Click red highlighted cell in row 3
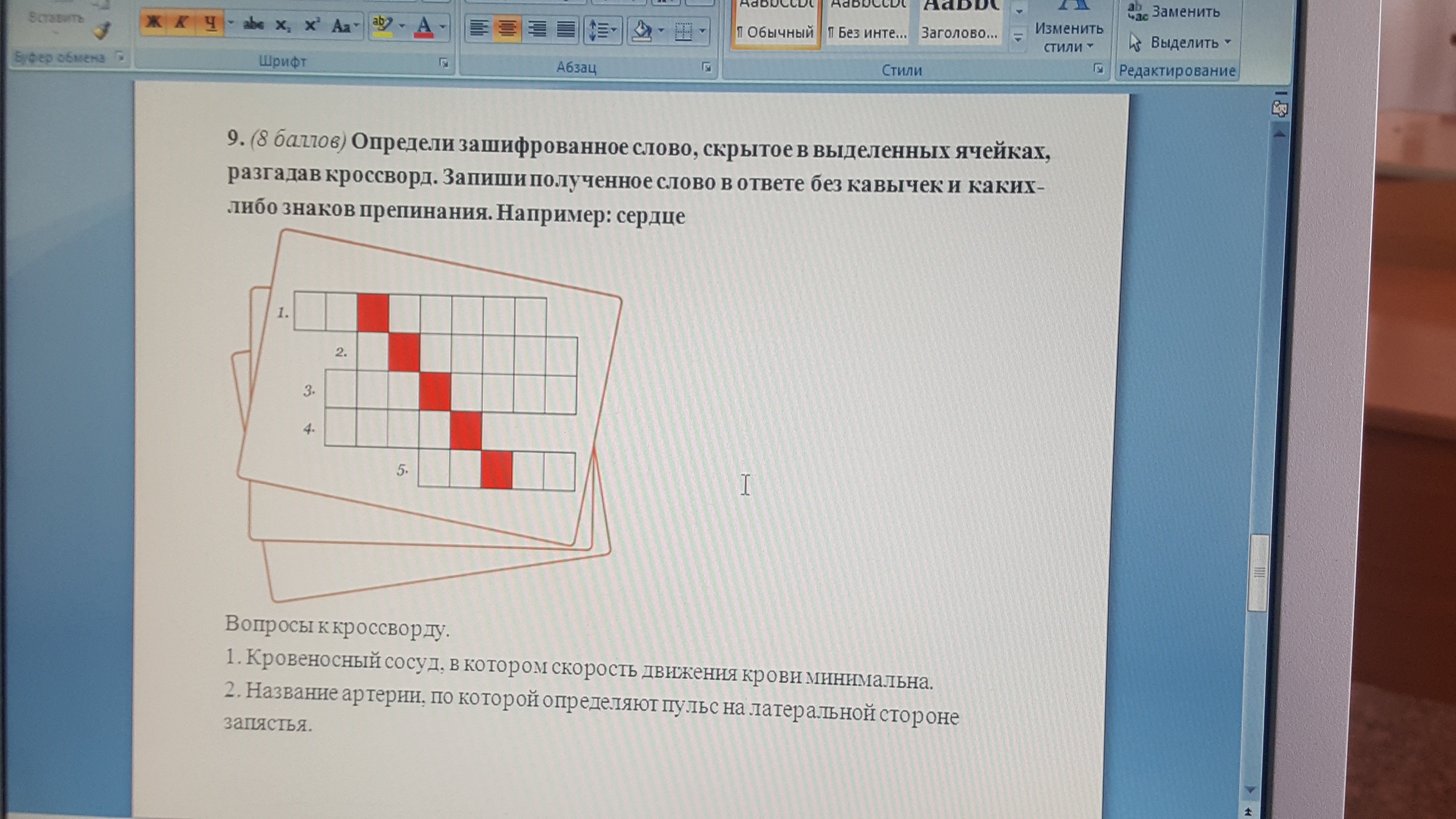The height and width of the screenshot is (819, 1456). click(x=436, y=391)
